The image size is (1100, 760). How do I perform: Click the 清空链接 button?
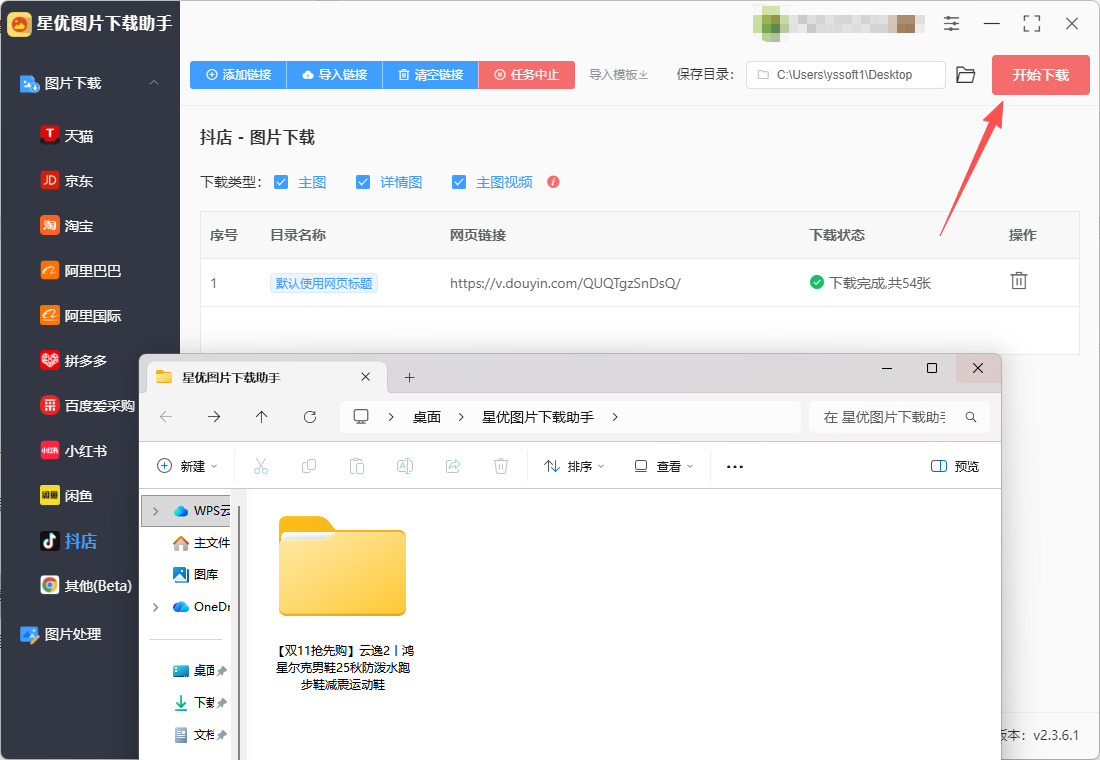(x=431, y=74)
